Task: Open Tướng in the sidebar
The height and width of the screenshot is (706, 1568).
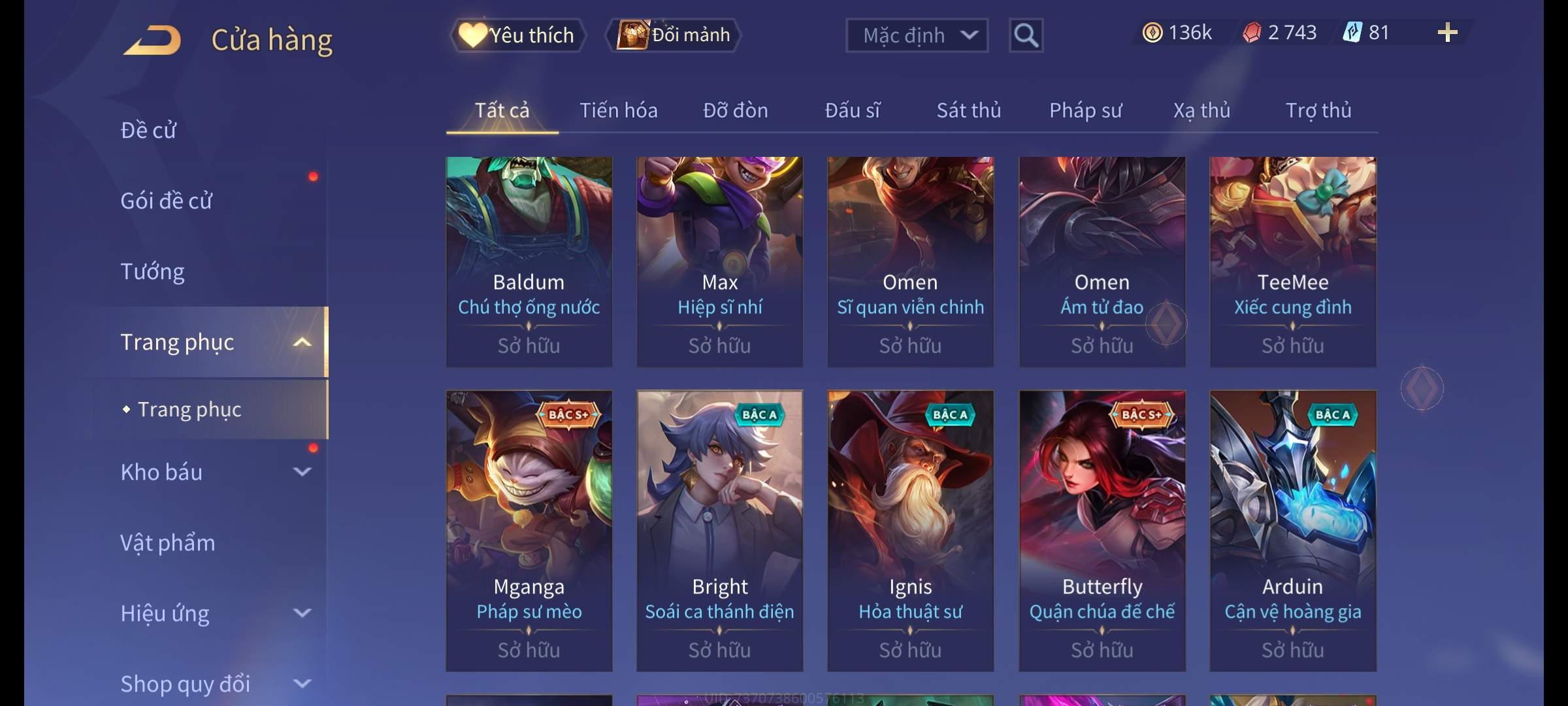Action: [152, 271]
